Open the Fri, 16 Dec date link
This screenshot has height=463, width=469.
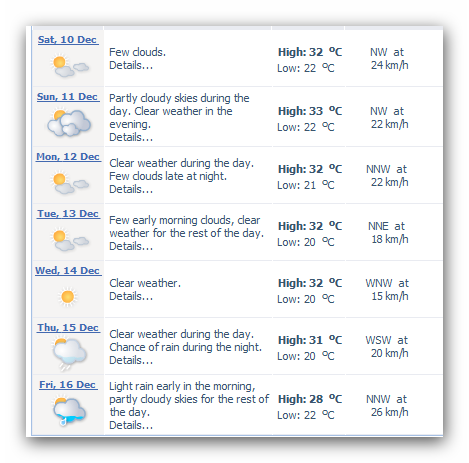click(x=68, y=384)
